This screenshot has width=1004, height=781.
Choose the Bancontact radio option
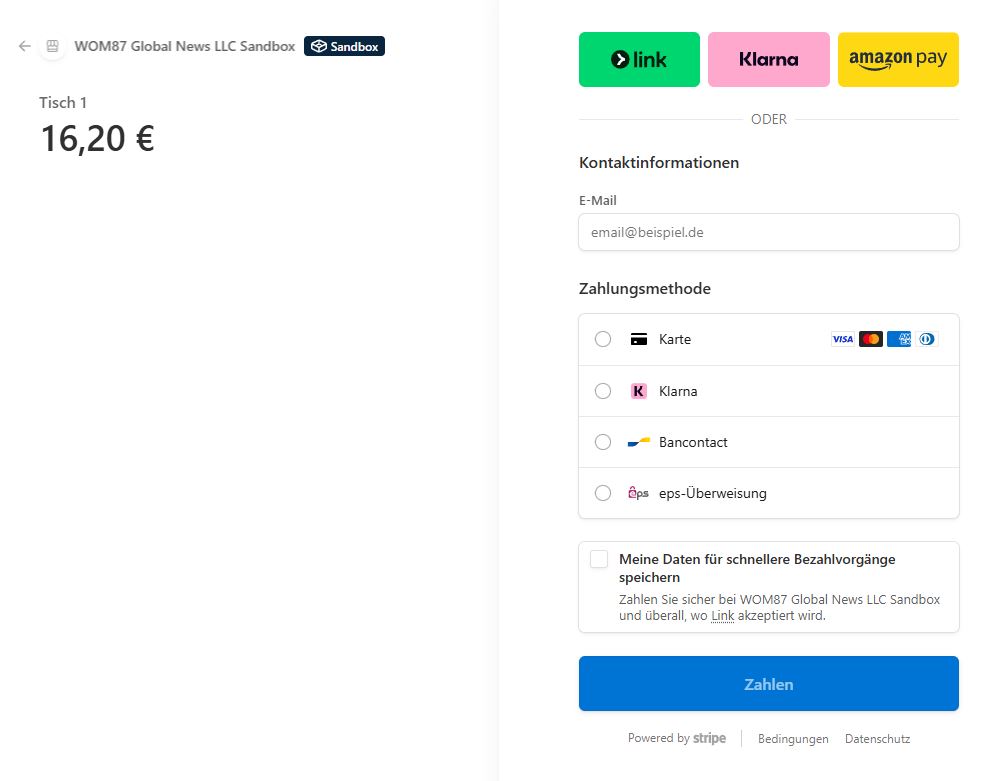coord(603,442)
